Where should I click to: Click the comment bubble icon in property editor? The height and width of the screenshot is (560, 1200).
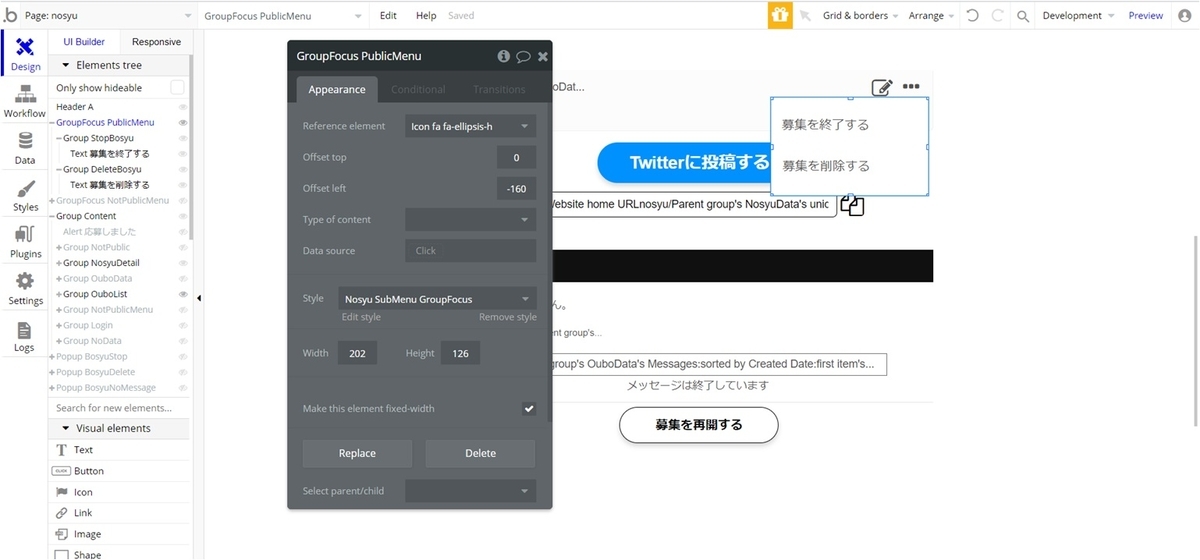[x=523, y=57]
